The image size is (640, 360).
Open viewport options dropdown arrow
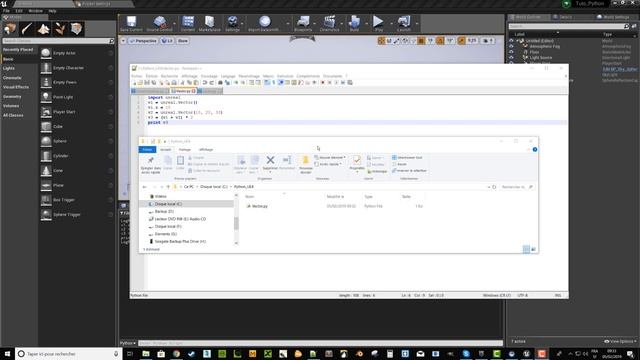123,41
